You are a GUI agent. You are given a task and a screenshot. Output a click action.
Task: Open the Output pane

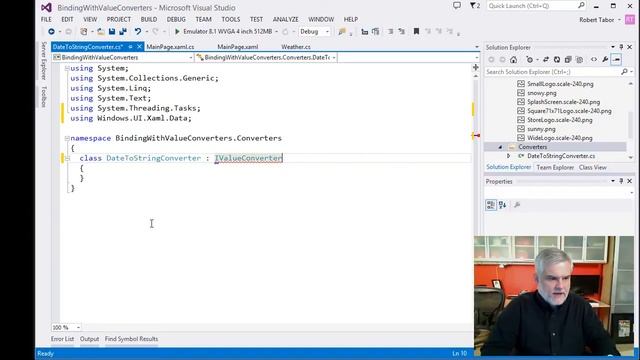click(89, 339)
